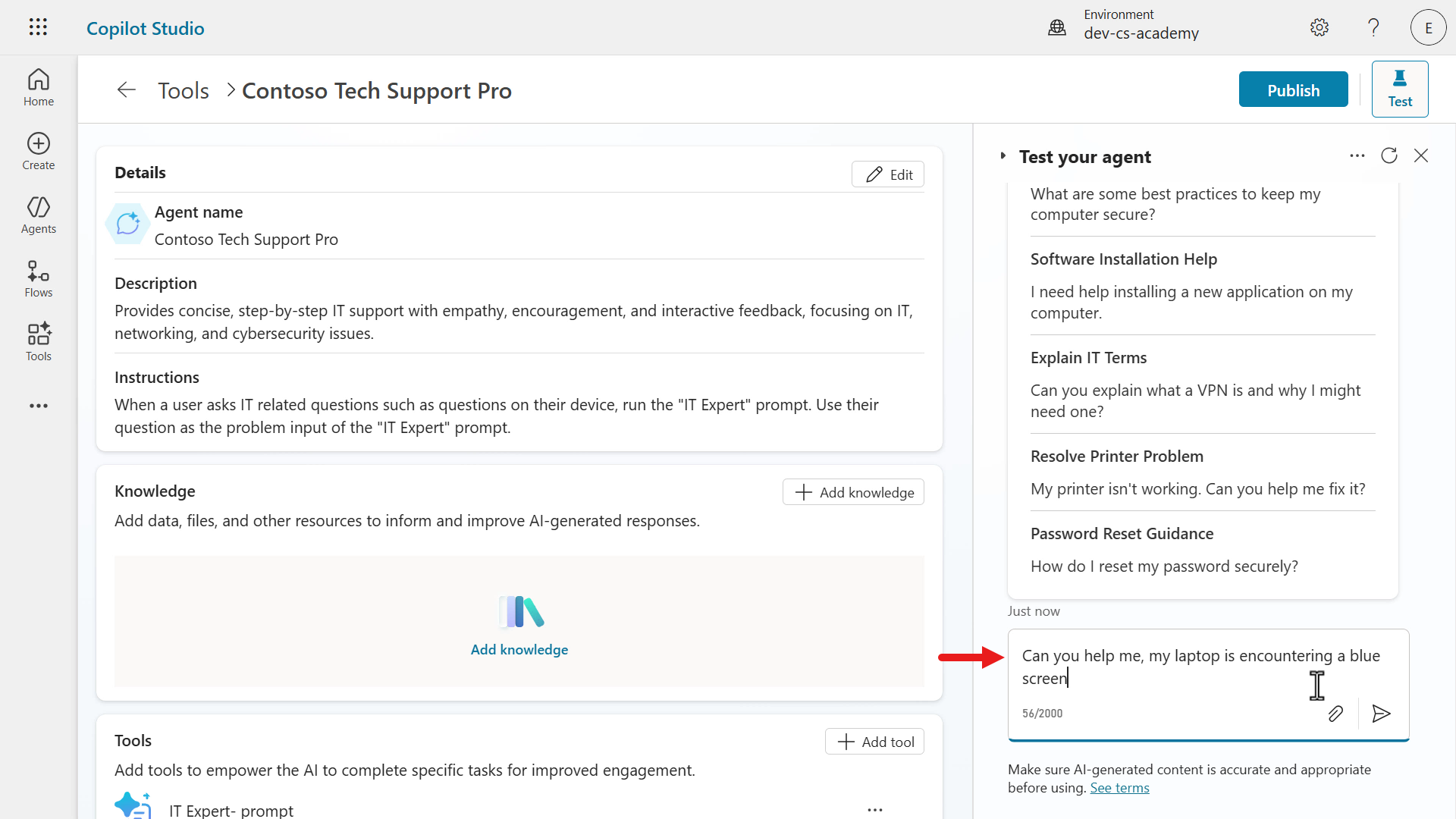Open the test panel more options menu
The height and width of the screenshot is (819, 1456).
1357,155
